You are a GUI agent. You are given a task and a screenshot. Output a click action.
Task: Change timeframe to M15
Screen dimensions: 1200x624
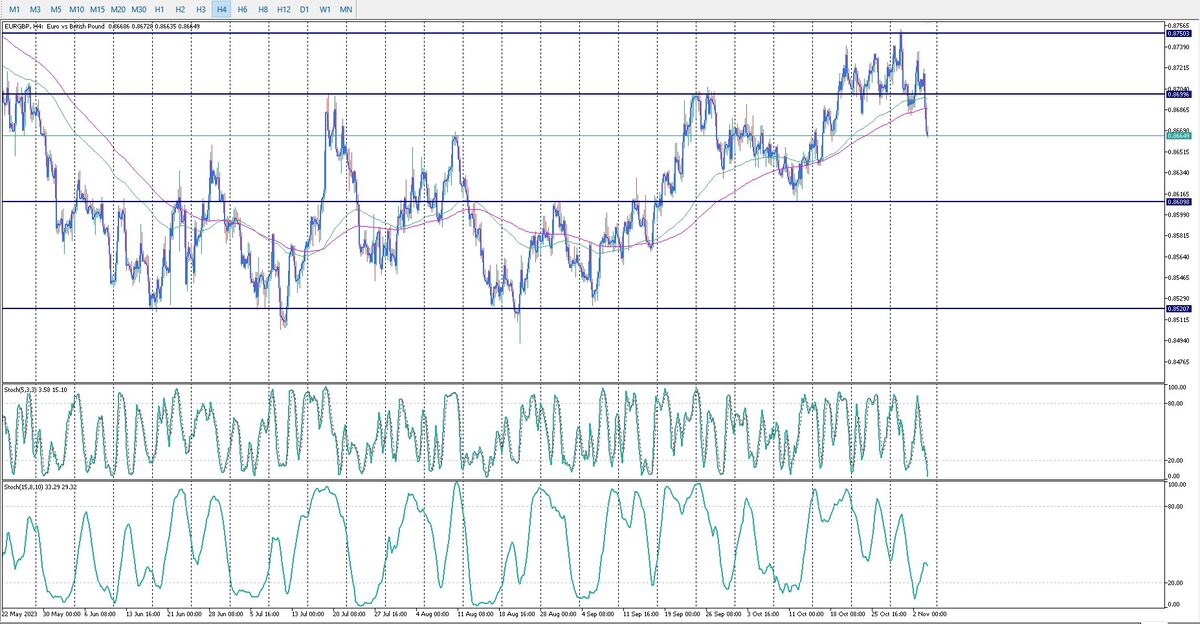[98, 8]
